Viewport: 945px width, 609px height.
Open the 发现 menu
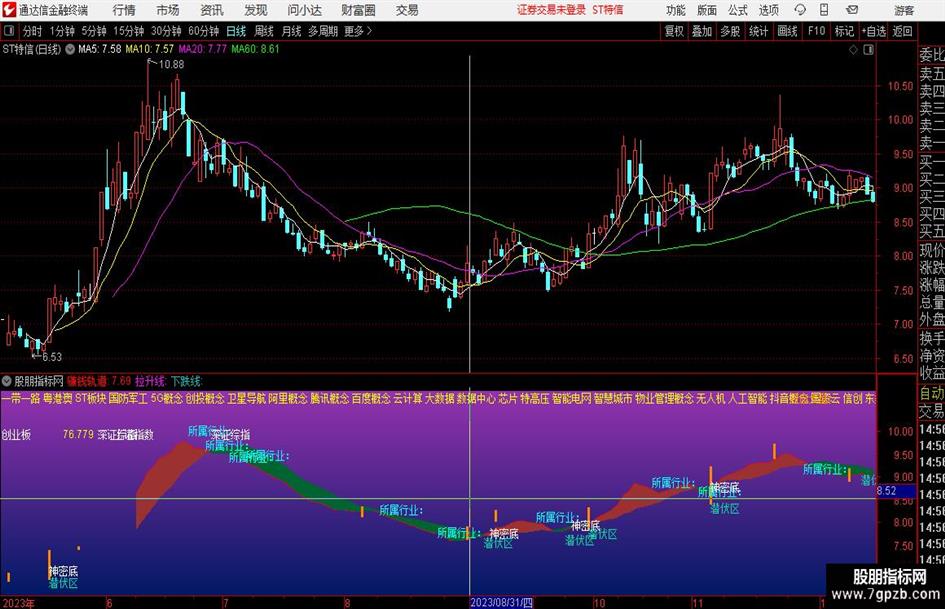[256, 10]
